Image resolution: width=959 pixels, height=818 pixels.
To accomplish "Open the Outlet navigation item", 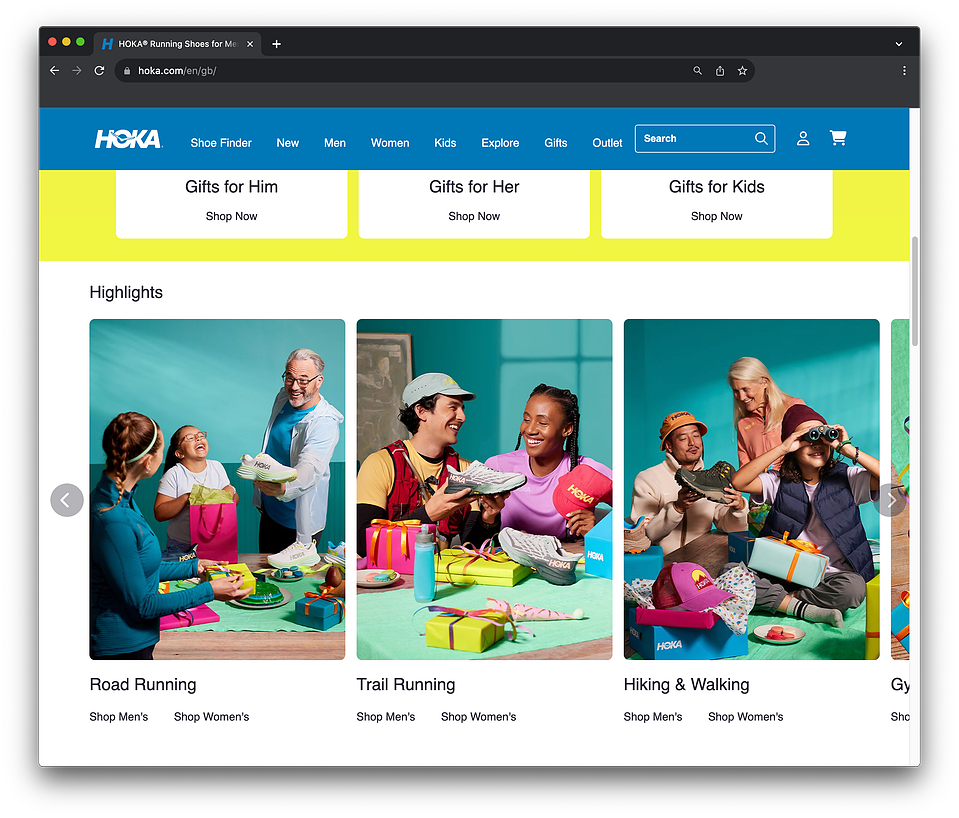I will (607, 143).
